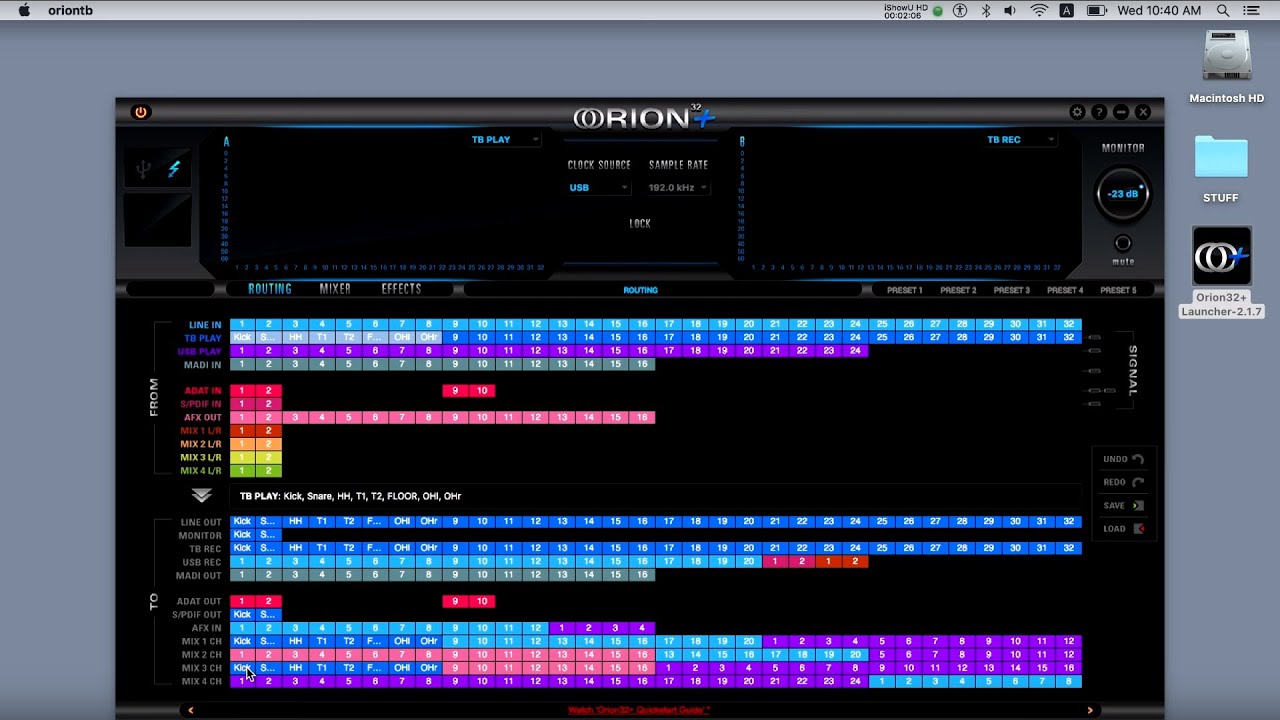
Task: Adjust the monitor volume knob at -23 dB
Action: coord(1123,194)
